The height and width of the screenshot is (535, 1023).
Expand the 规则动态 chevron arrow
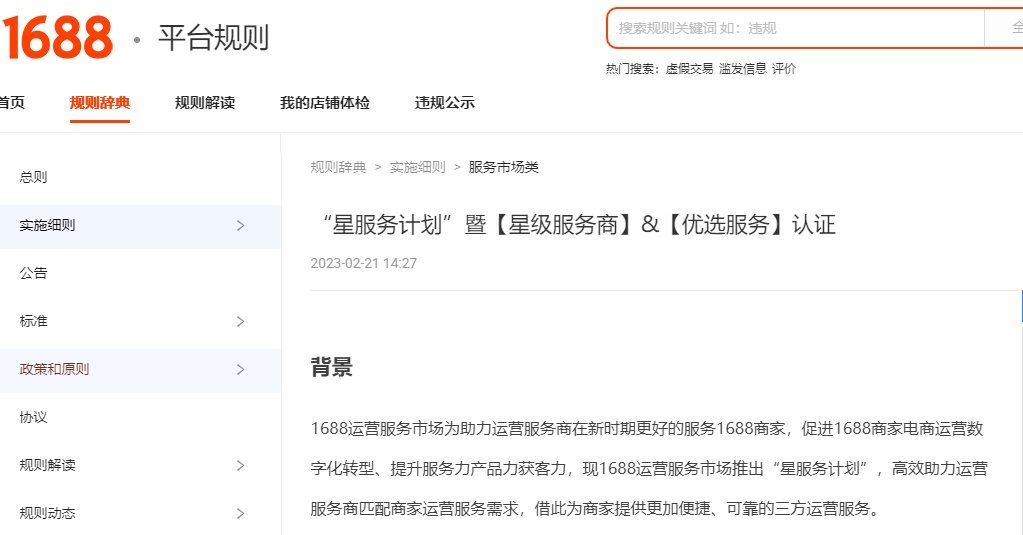[x=241, y=513]
